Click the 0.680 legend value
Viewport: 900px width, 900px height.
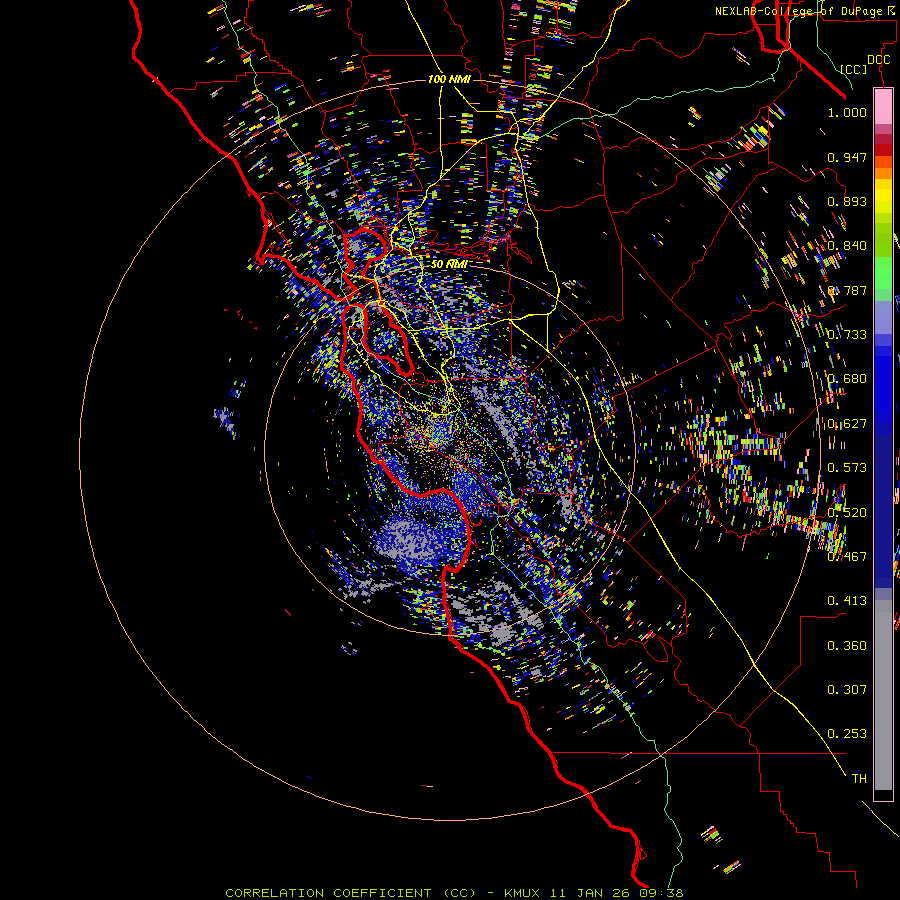tap(847, 379)
